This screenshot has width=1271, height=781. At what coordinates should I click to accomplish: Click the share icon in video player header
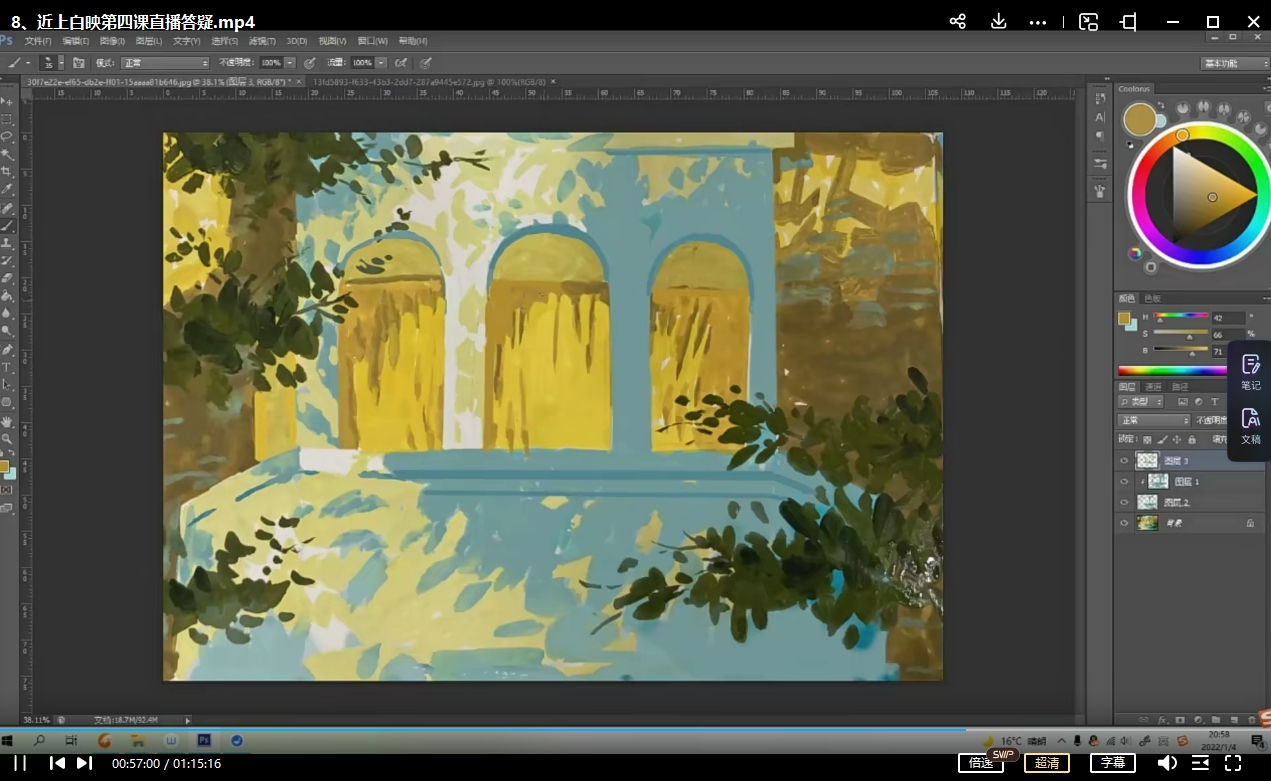coord(957,21)
